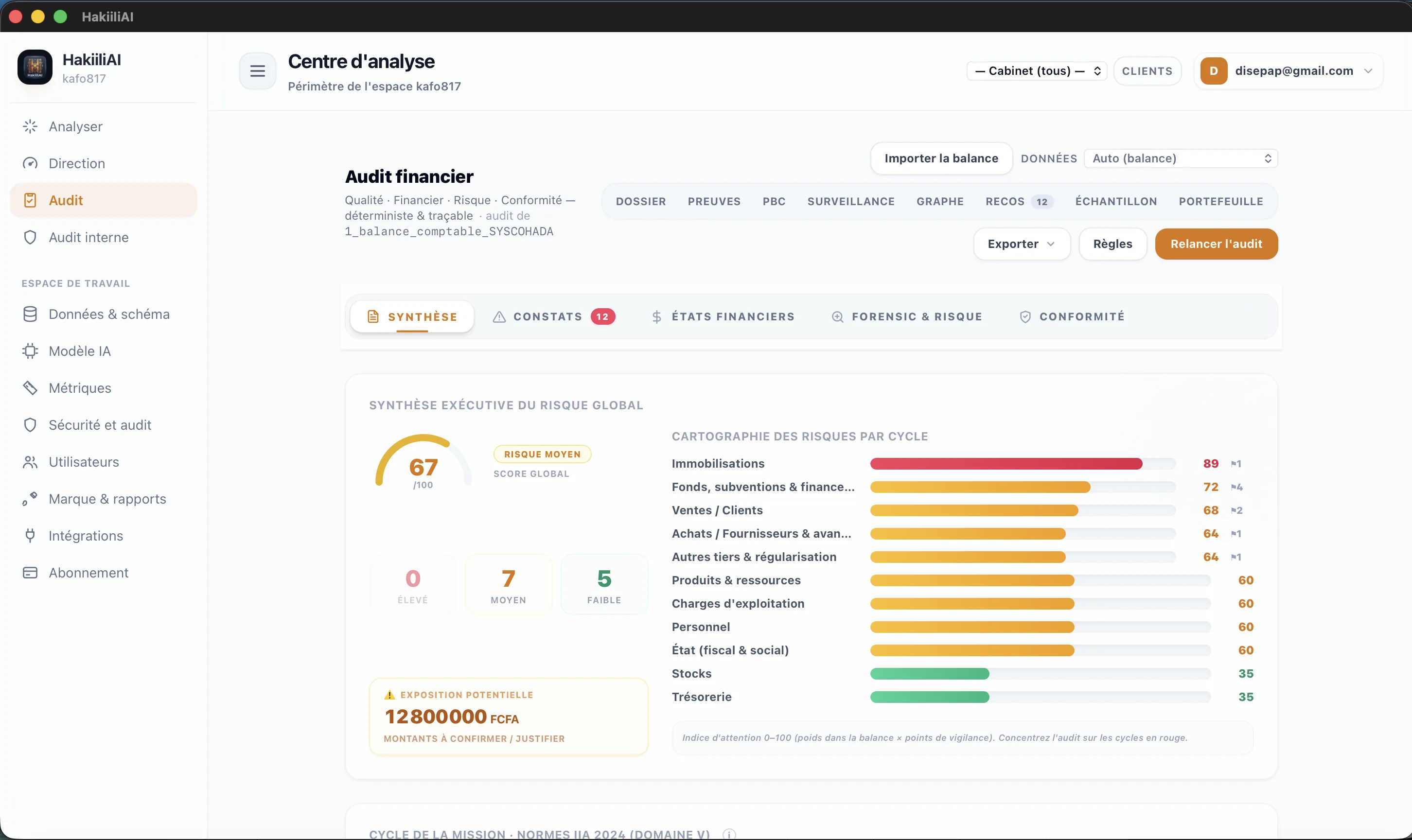Image resolution: width=1412 pixels, height=840 pixels.
Task: Click the Sécurité et audit shield icon
Action: coord(30,425)
